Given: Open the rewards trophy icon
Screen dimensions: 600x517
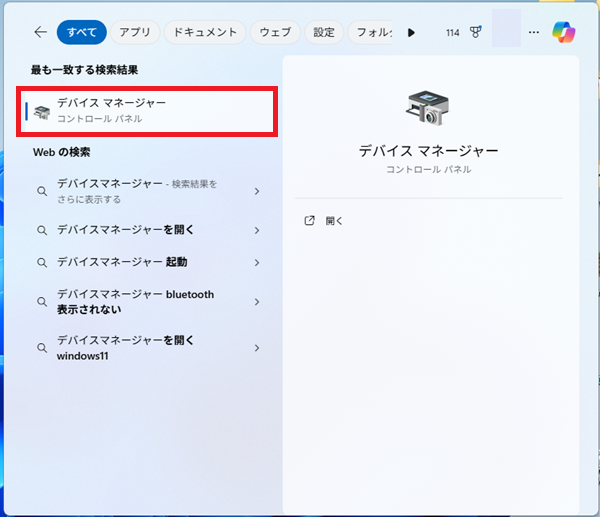Looking at the screenshot, I should click(x=476, y=32).
